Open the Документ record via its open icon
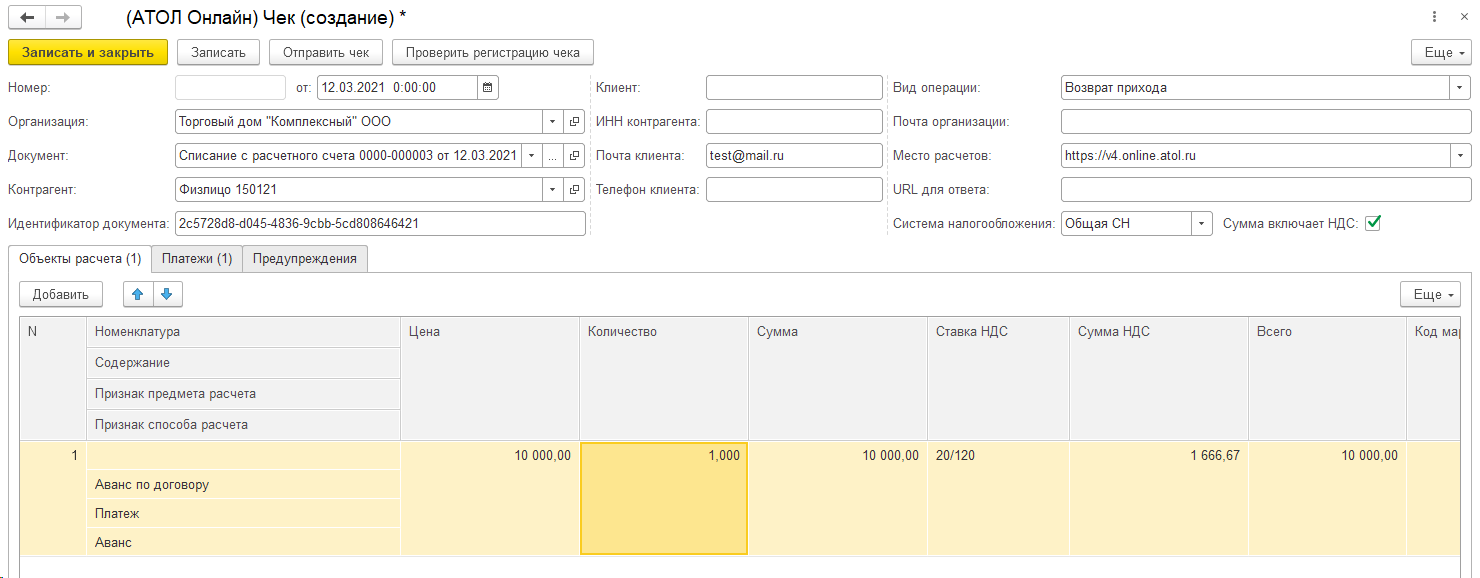1480x578 pixels. (575, 156)
